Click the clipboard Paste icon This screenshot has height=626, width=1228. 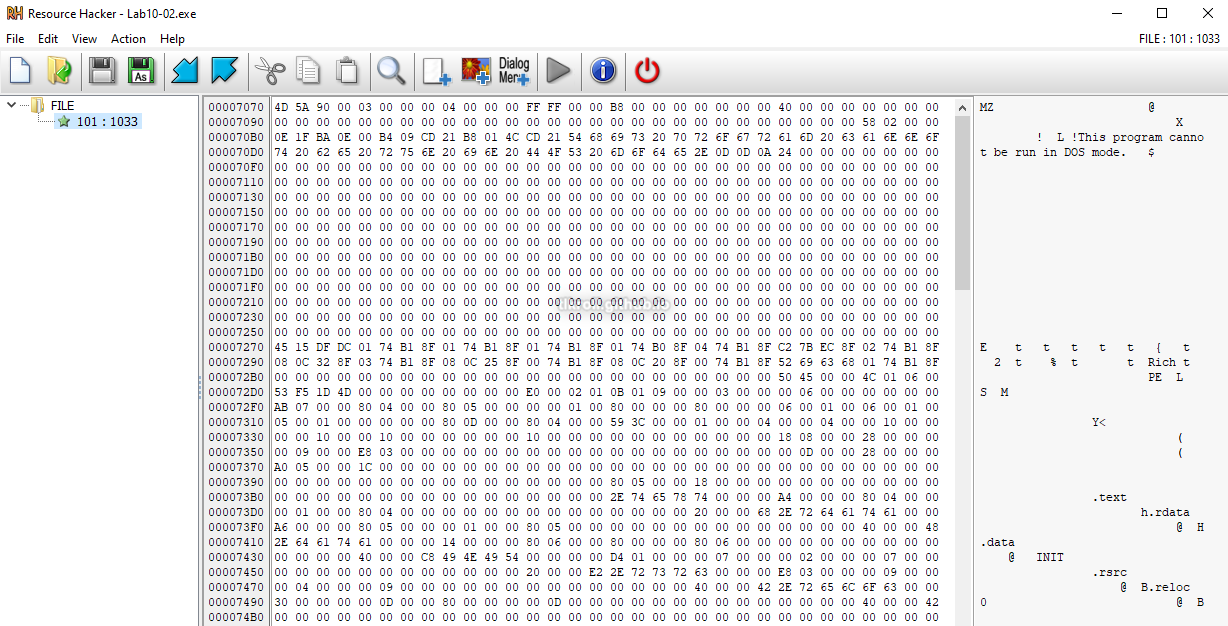point(346,70)
